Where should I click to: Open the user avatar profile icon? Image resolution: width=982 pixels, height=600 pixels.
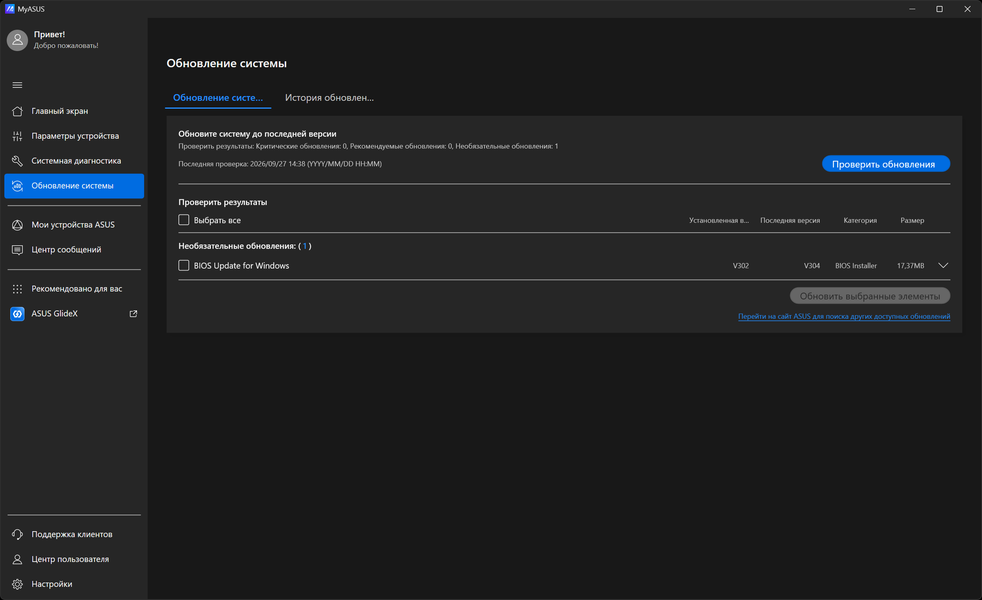[x=18, y=40]
